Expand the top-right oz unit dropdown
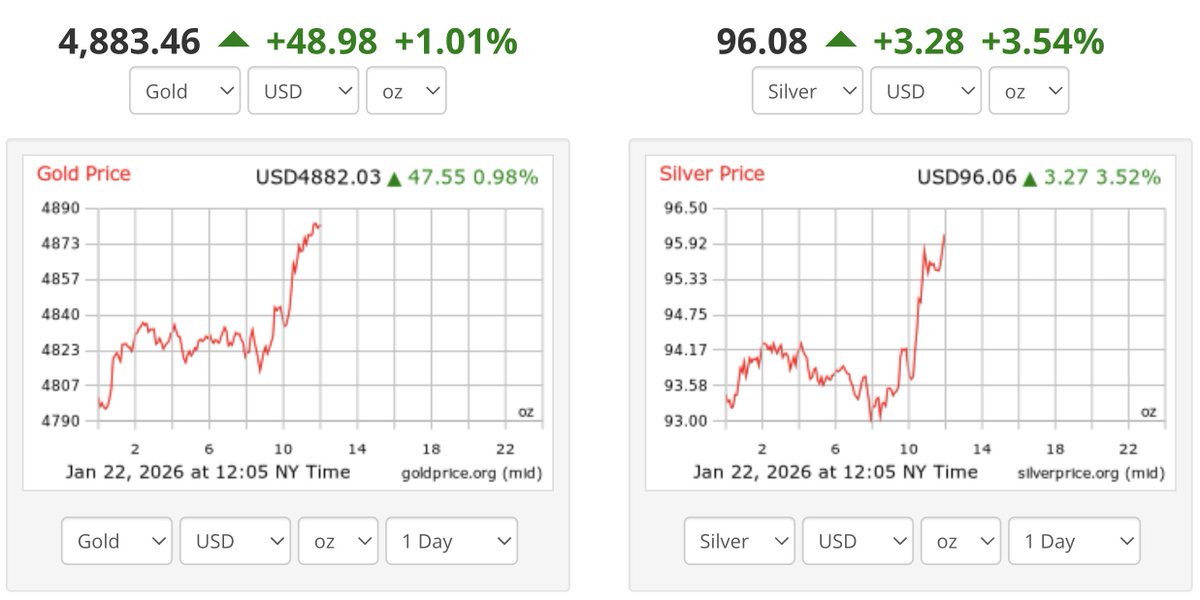Viewport: 1200px width, 600px height. 1028,91
